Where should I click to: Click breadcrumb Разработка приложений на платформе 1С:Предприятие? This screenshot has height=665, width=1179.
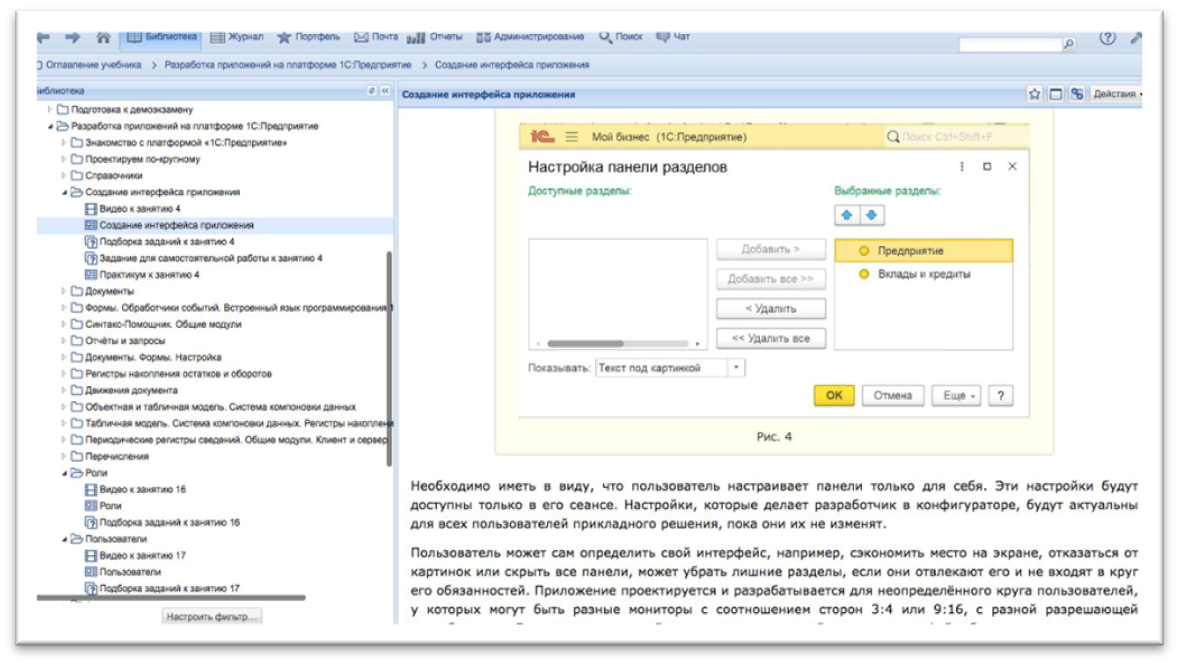click(x=288, y=65)
